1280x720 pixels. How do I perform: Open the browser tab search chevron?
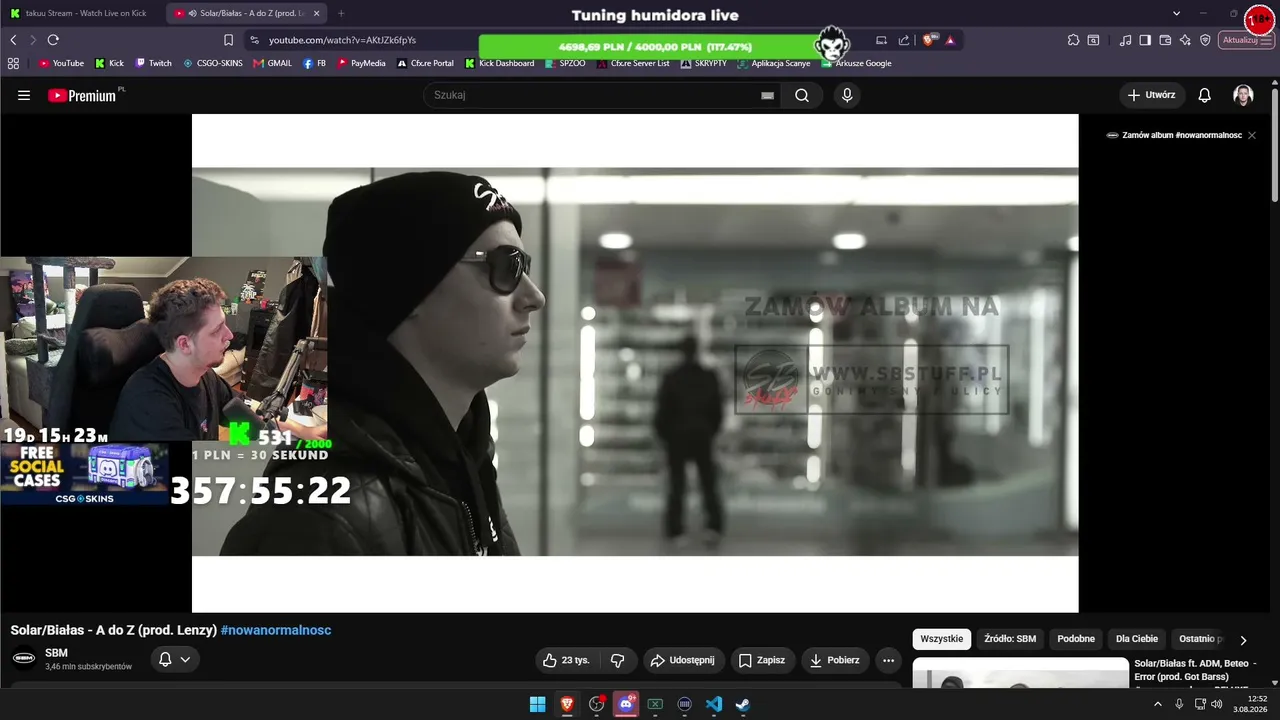(x=1176, y=13)
